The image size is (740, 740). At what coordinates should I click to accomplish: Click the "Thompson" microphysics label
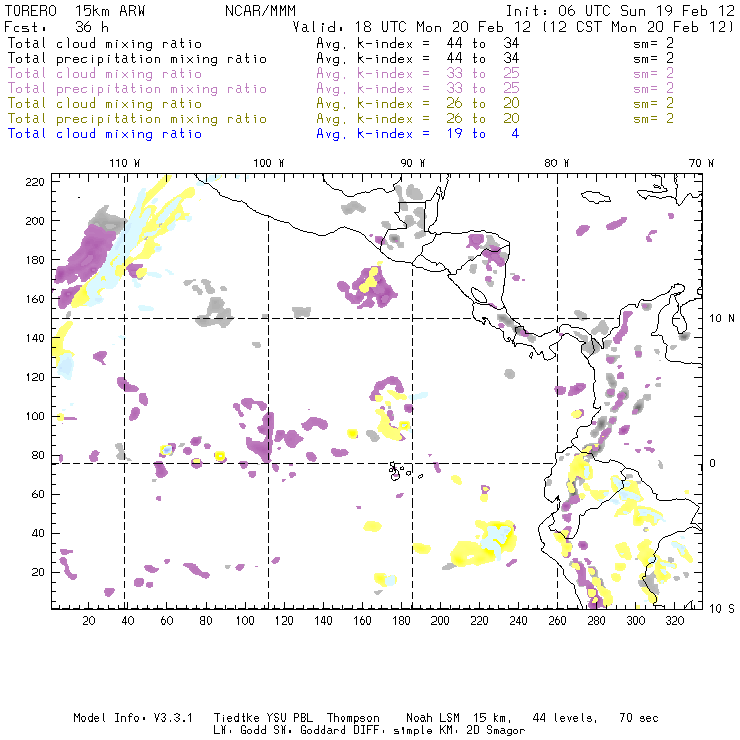coord(353,718)
